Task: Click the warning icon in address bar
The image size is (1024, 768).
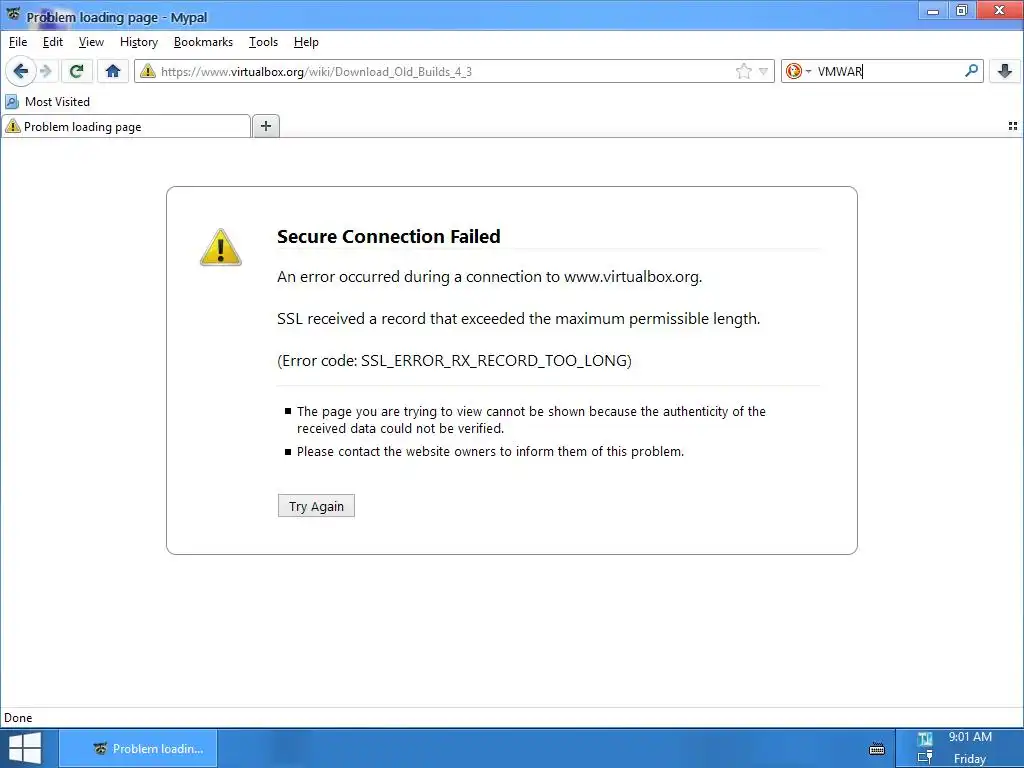Action: tap(148, 71)
